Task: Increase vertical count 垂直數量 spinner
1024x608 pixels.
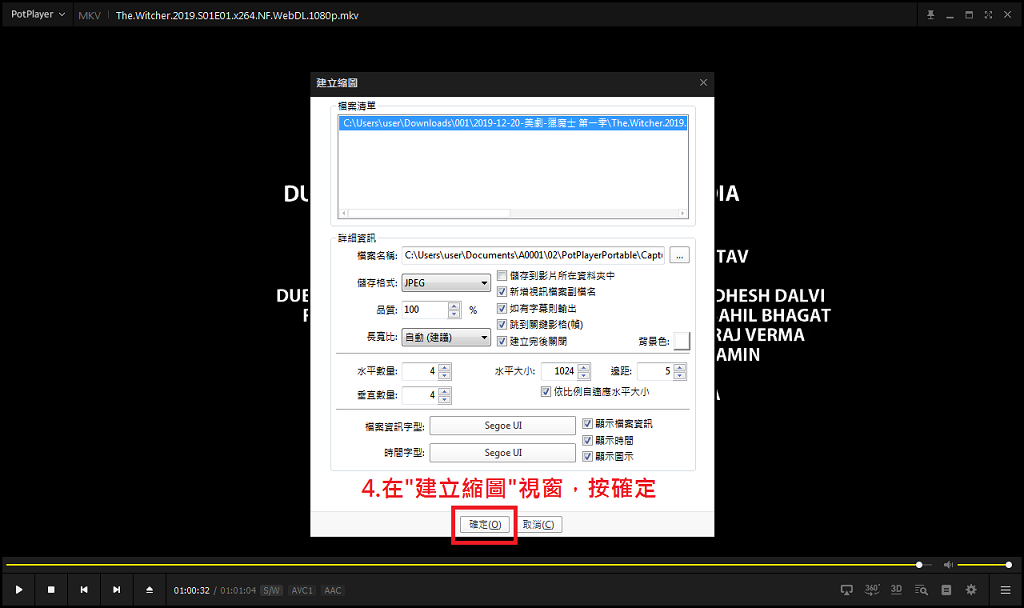Action: point(445,392)
